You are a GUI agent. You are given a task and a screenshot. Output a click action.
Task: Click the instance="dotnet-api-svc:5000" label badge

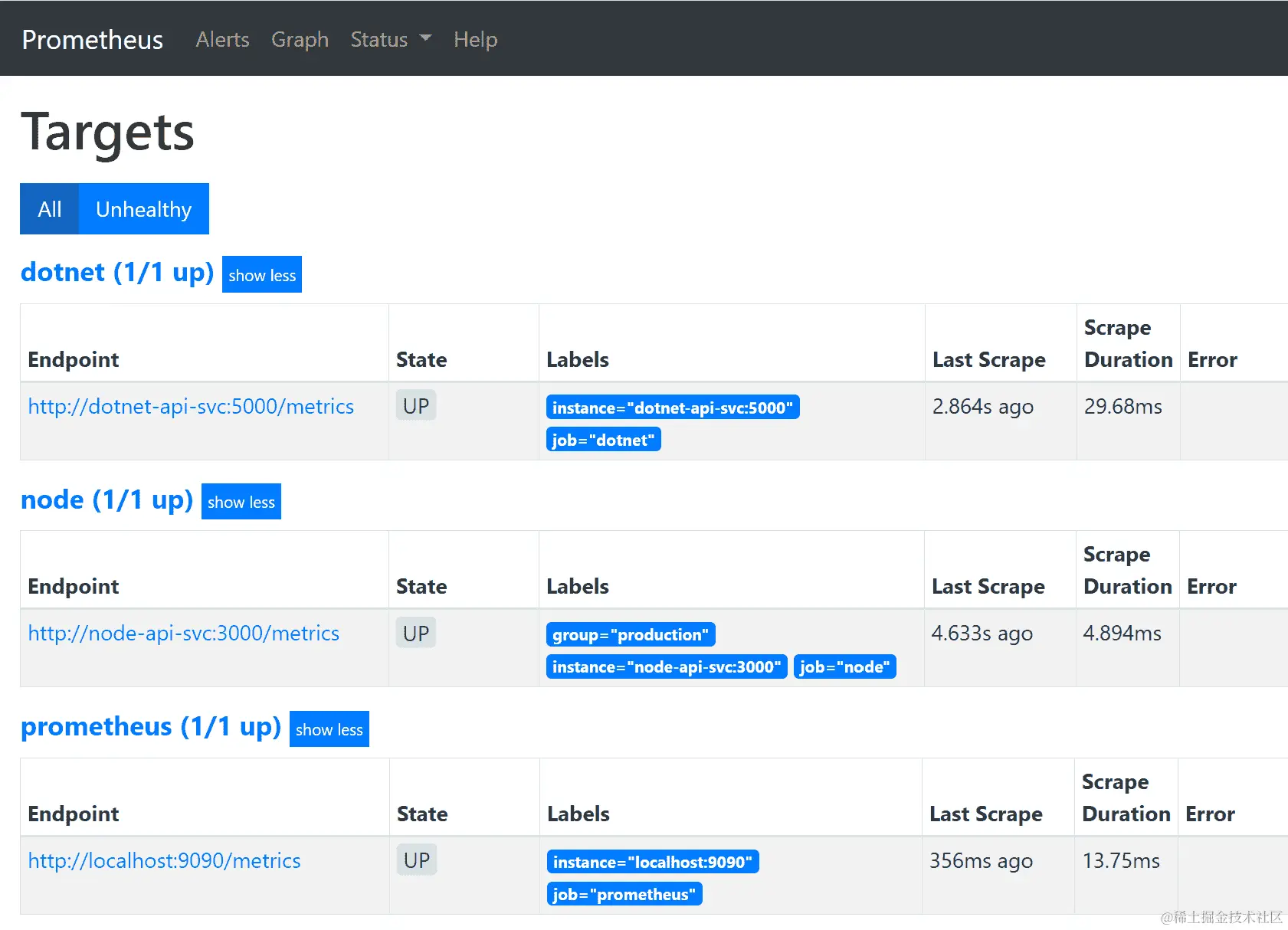click(673, 408)
